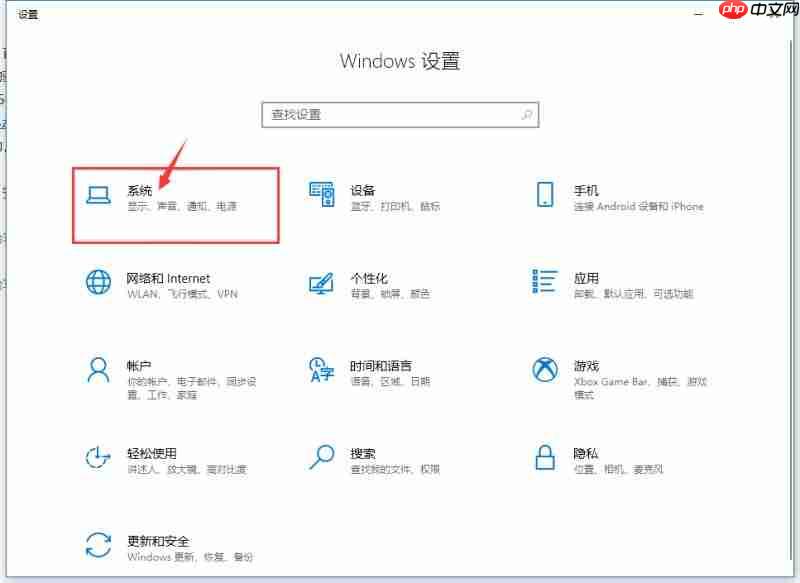
Task: Select the 游戏 category title
Action: click(x=586, y=366)
